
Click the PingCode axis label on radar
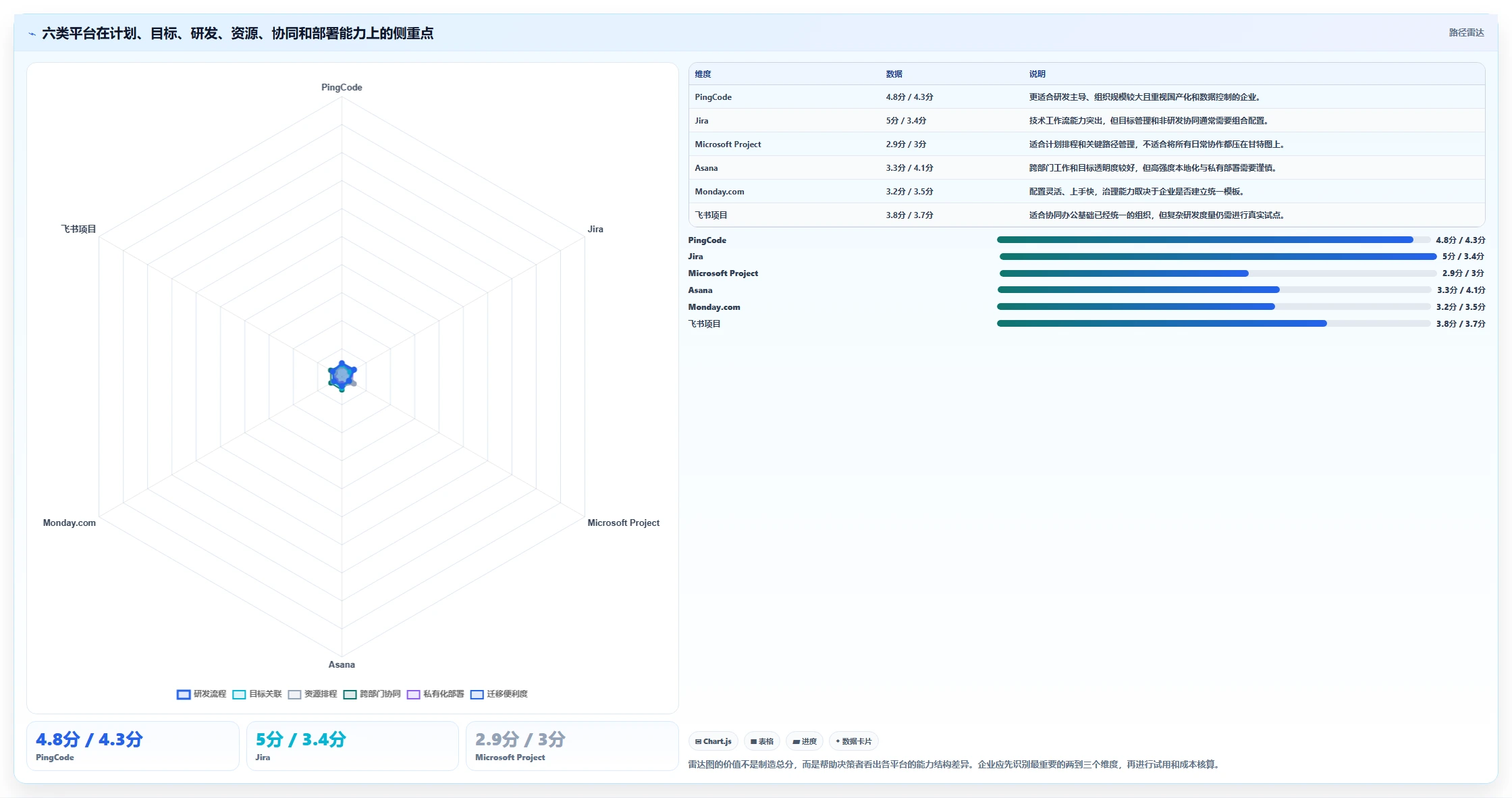(x=342, y=87)
